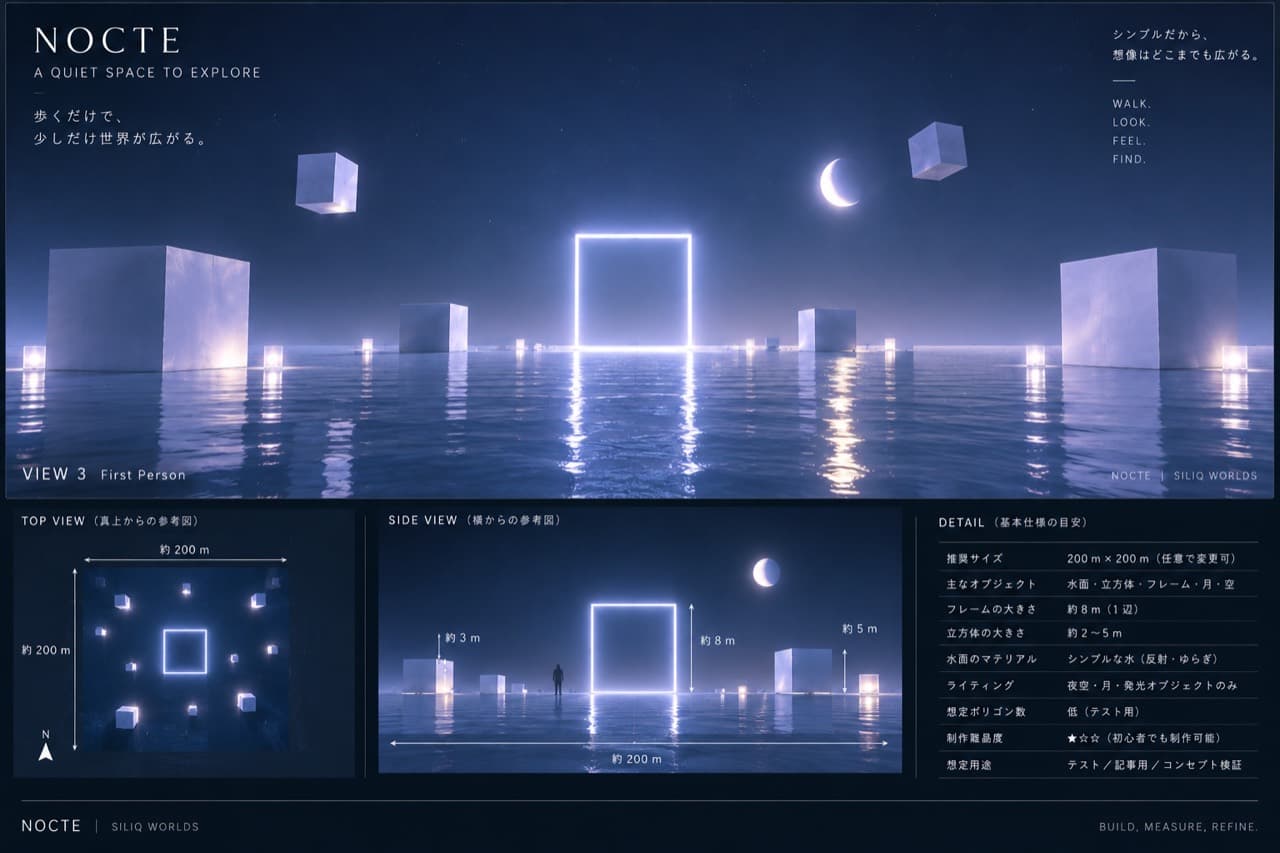Click the "約 3 m" measurement label

coord(462,638)
